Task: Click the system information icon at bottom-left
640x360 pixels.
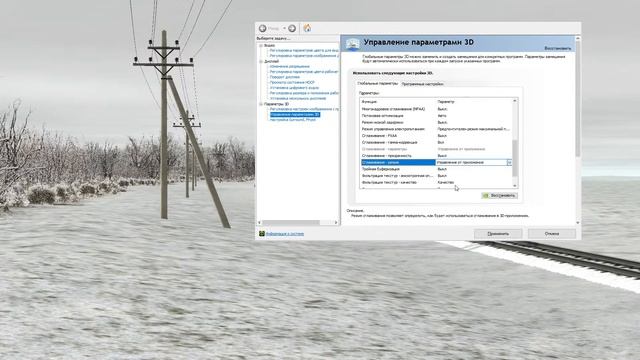Action: tap(262, 233)
